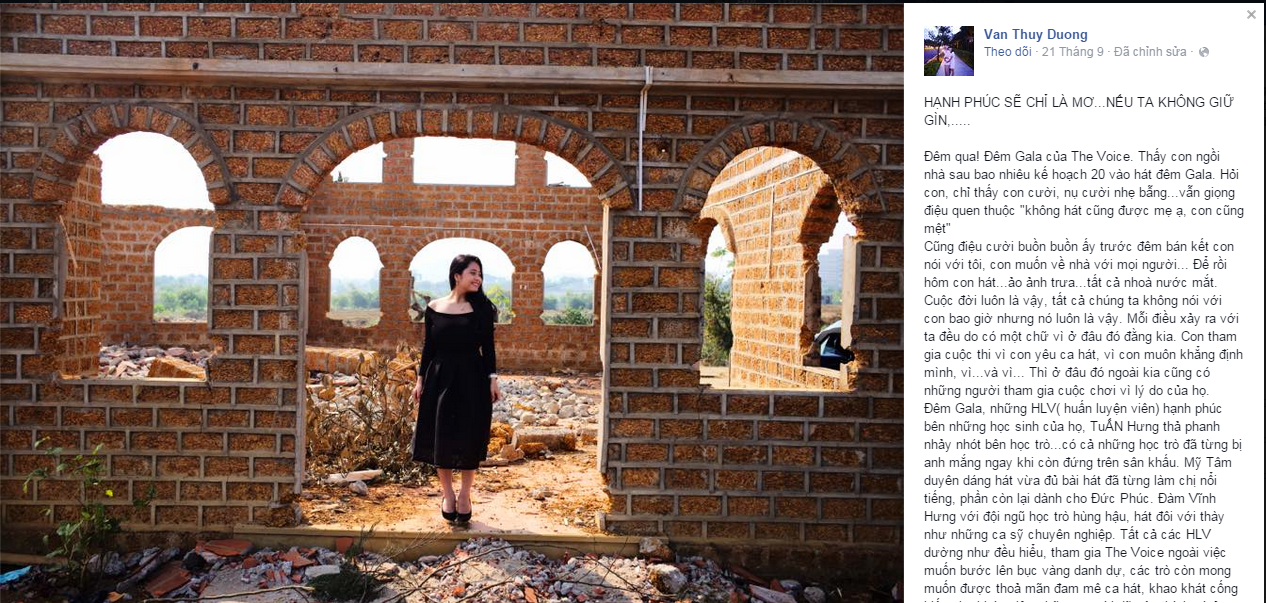This screenshot has width=1266, height=603.
Task: View edit history via 'Đã chỉnh sửa'
Action: (x=1150, y=52)
